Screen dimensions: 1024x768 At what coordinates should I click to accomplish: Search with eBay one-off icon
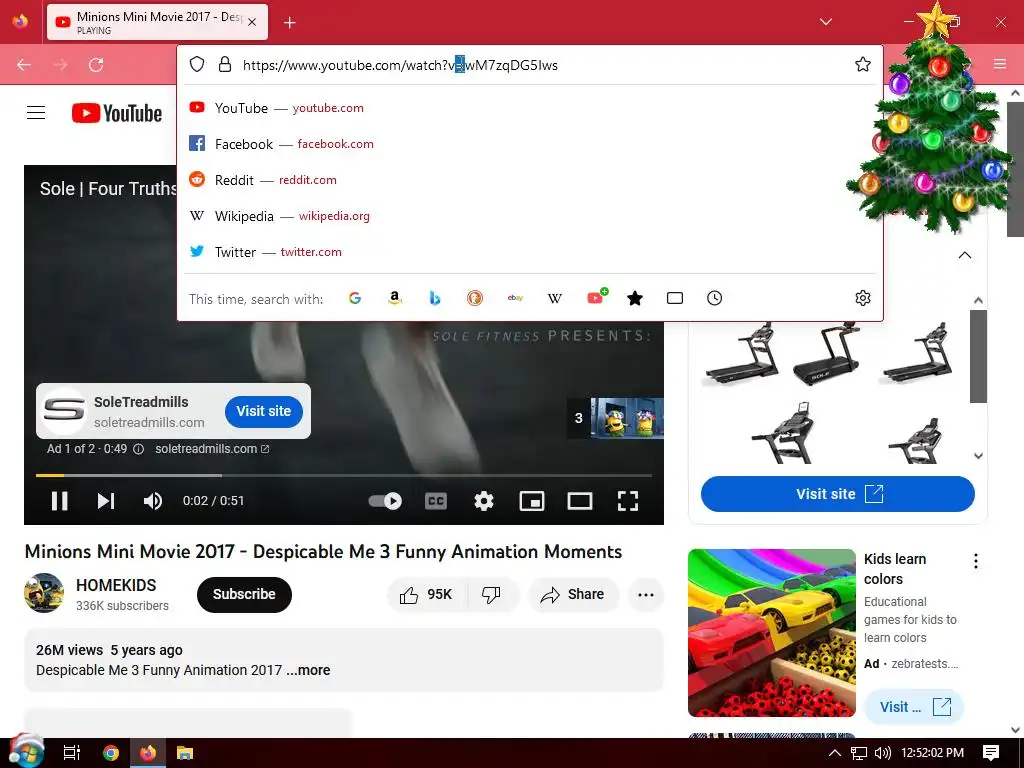pos(515,298)
